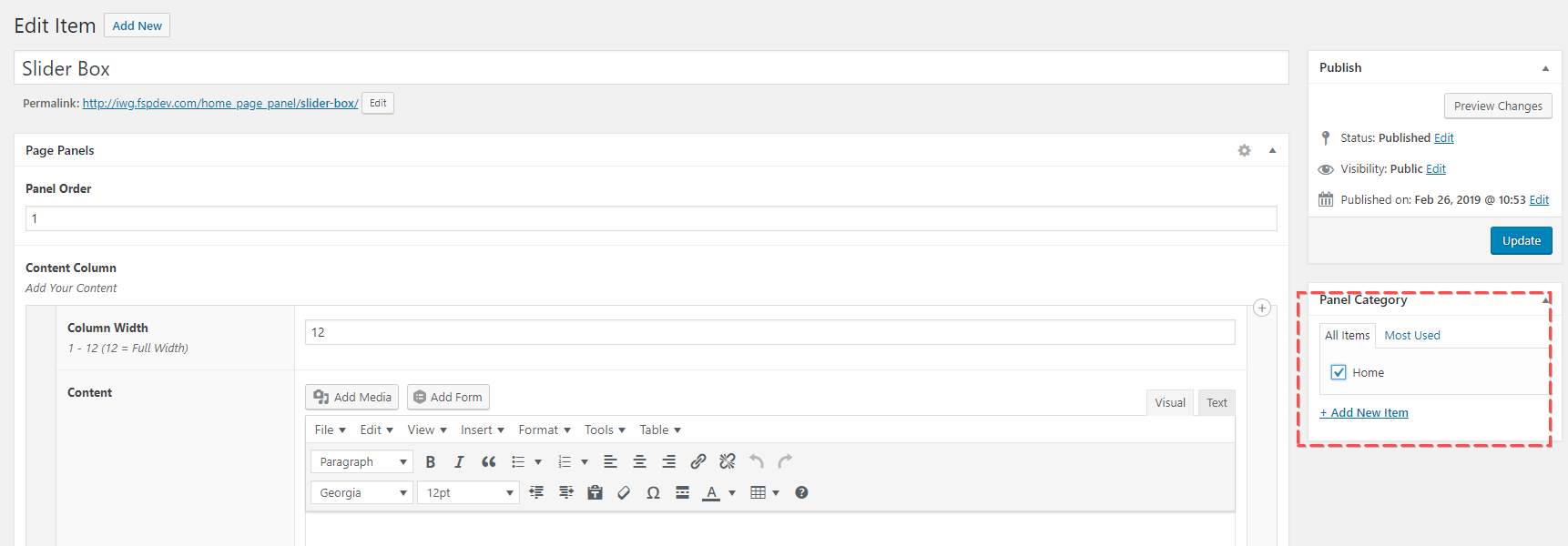1568x546 pixels.
Task: Decrease indent in the editor
Action: coord(537,492)
